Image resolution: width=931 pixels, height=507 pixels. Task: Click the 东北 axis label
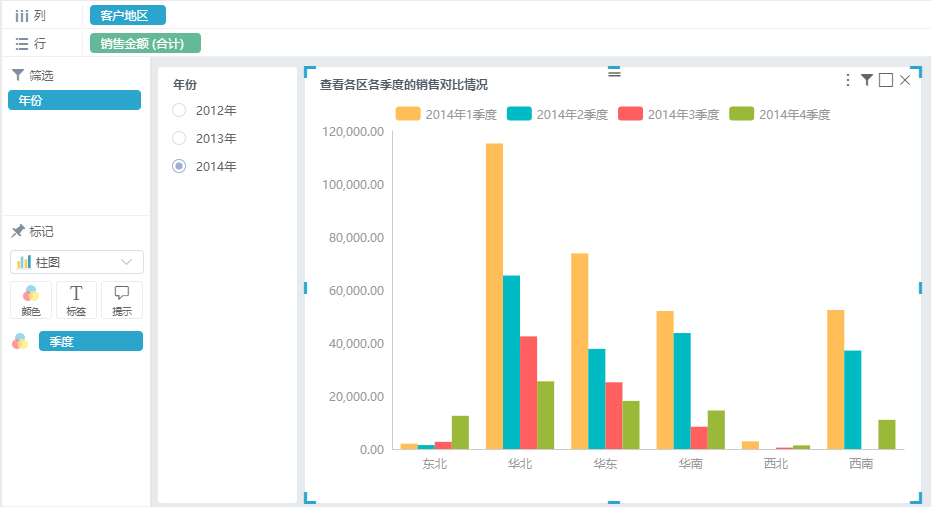[435, 464]
